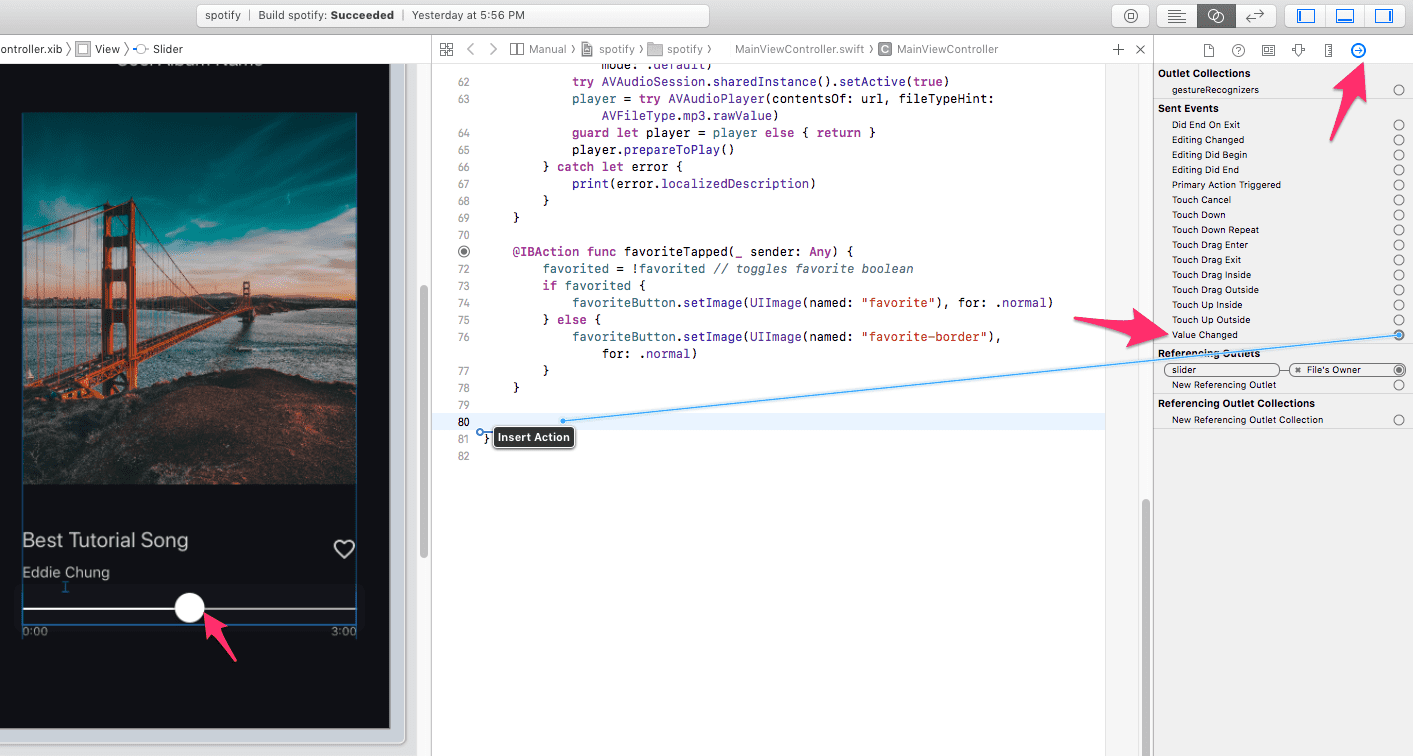Switch to the Version editor

[x=1255, y=16]
